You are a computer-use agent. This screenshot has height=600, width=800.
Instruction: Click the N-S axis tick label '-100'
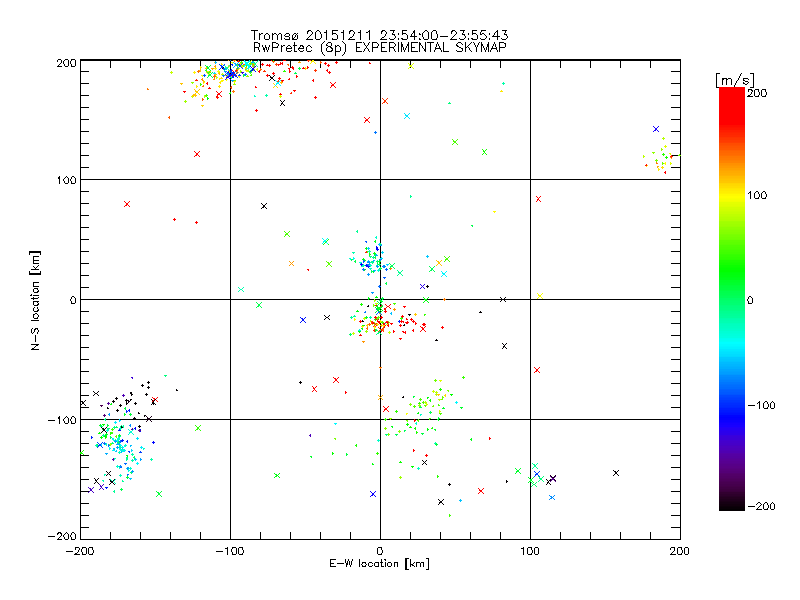[x=62, y=420]
